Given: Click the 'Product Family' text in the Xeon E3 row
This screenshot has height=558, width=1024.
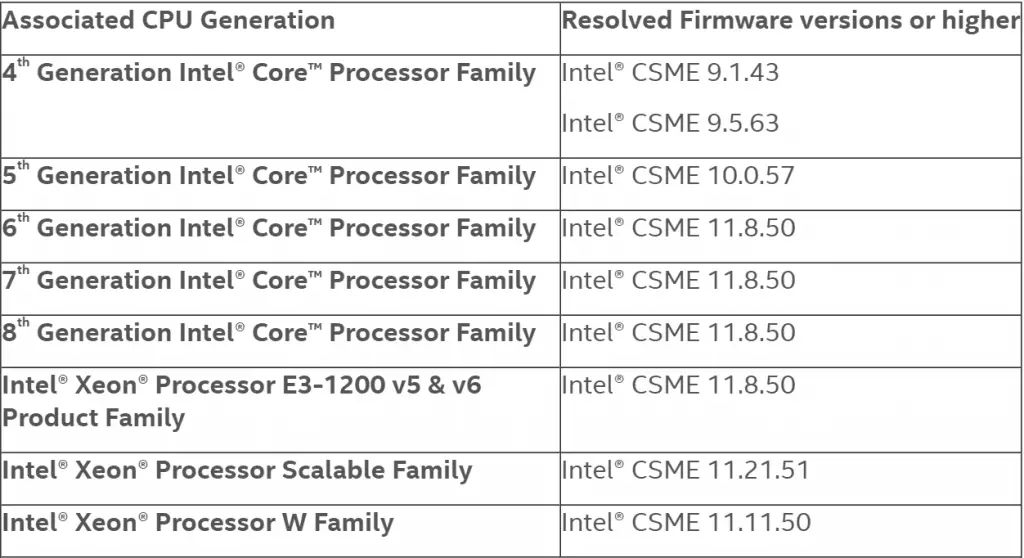Looking at the screenshot, I should coord(93,418).
